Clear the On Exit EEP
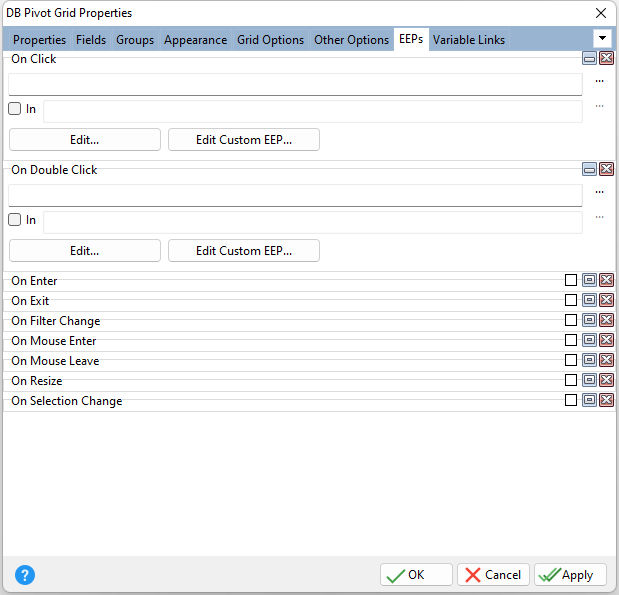 [x=607, y=300]
